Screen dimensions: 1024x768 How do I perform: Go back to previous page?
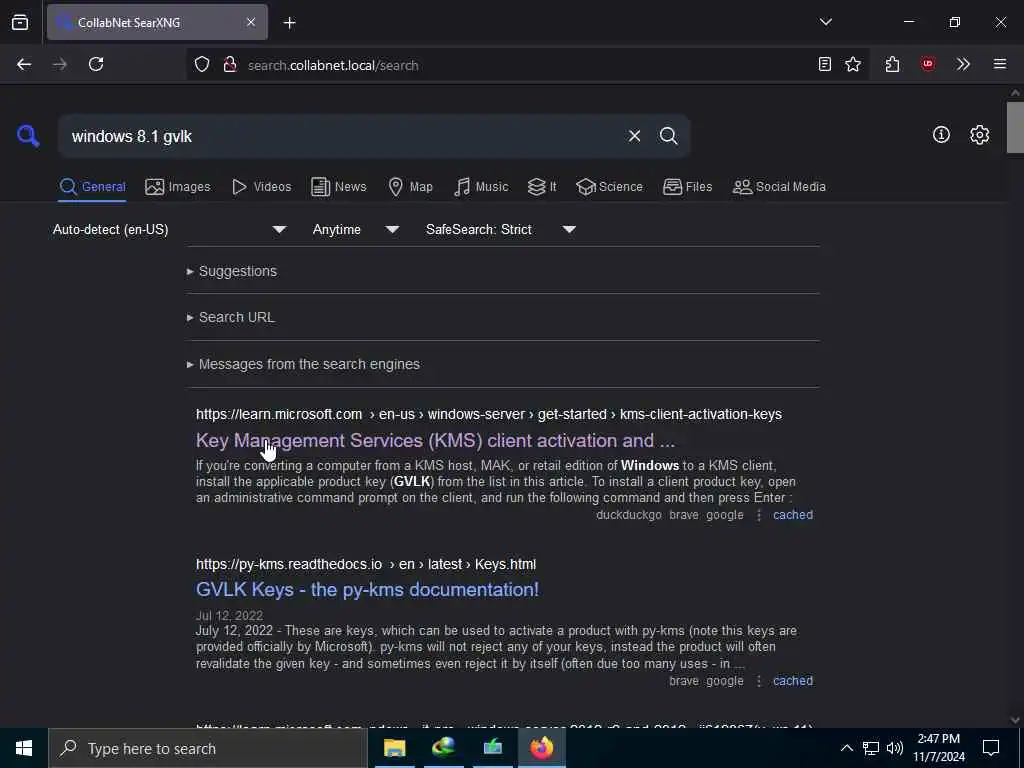click(24, 64)
